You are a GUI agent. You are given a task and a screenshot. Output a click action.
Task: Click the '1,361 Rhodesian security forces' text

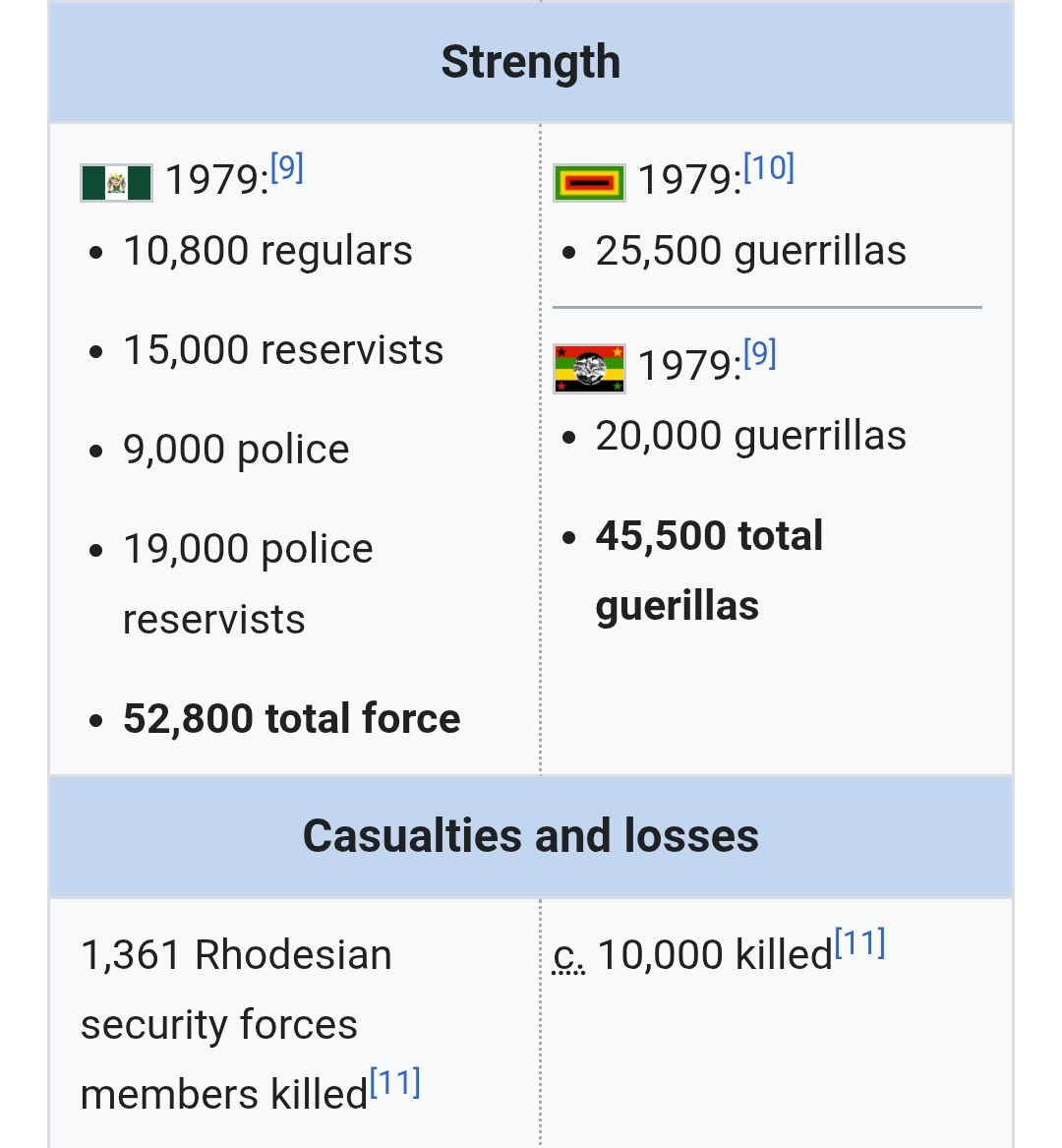pos(236,955)
